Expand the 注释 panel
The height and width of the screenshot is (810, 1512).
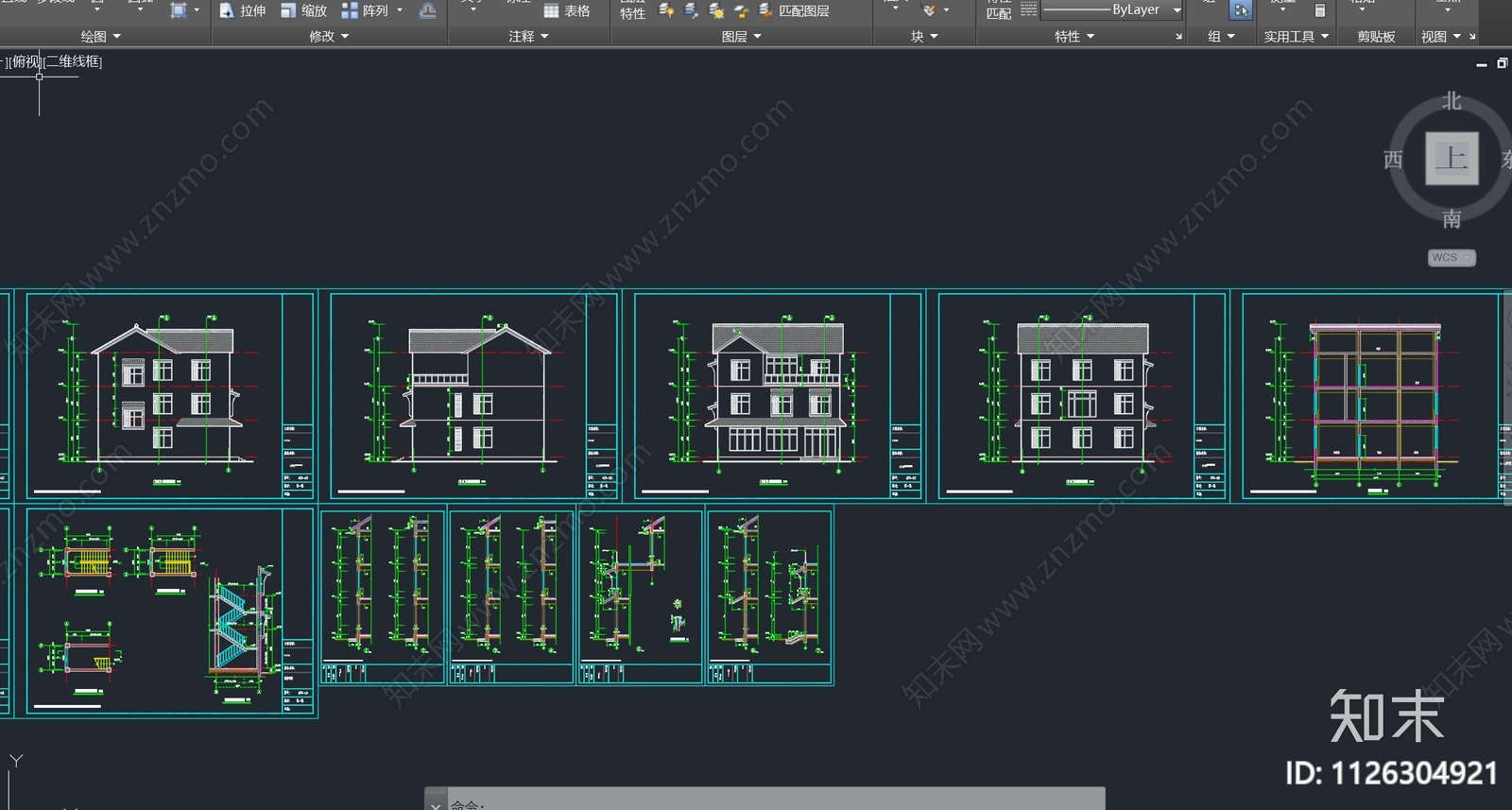528,36
